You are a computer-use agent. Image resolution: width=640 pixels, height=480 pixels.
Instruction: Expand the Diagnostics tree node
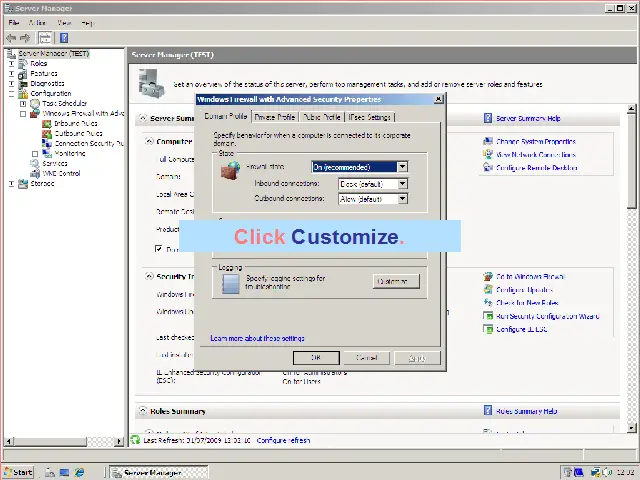[x=11, y=84]
